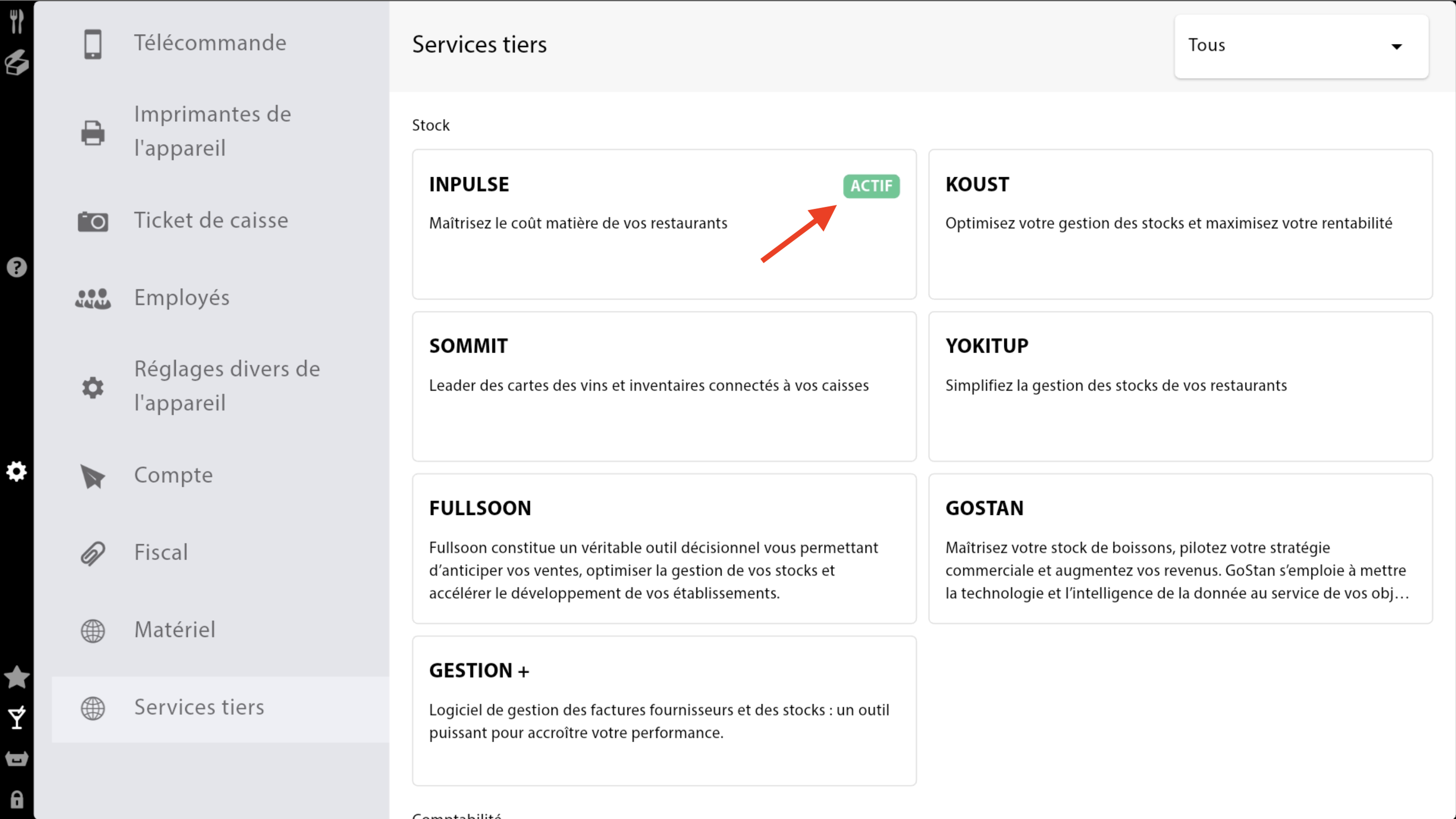Viewport: 1456px width, 819px height.
Task: Choose the GESTION + service card
Action: point(664,710)
